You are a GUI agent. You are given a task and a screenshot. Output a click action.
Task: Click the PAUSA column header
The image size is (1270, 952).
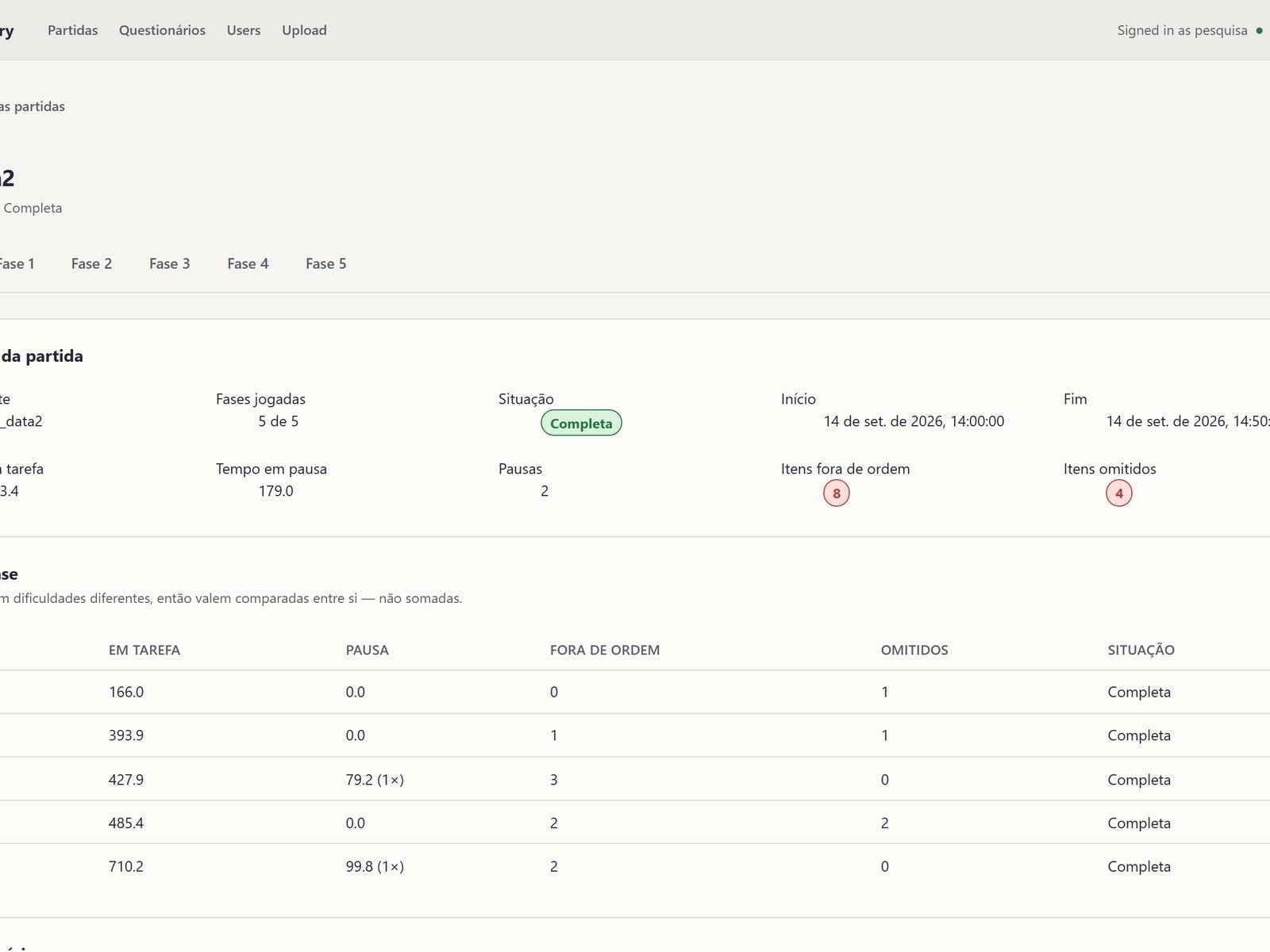click(x=368, y=650)
